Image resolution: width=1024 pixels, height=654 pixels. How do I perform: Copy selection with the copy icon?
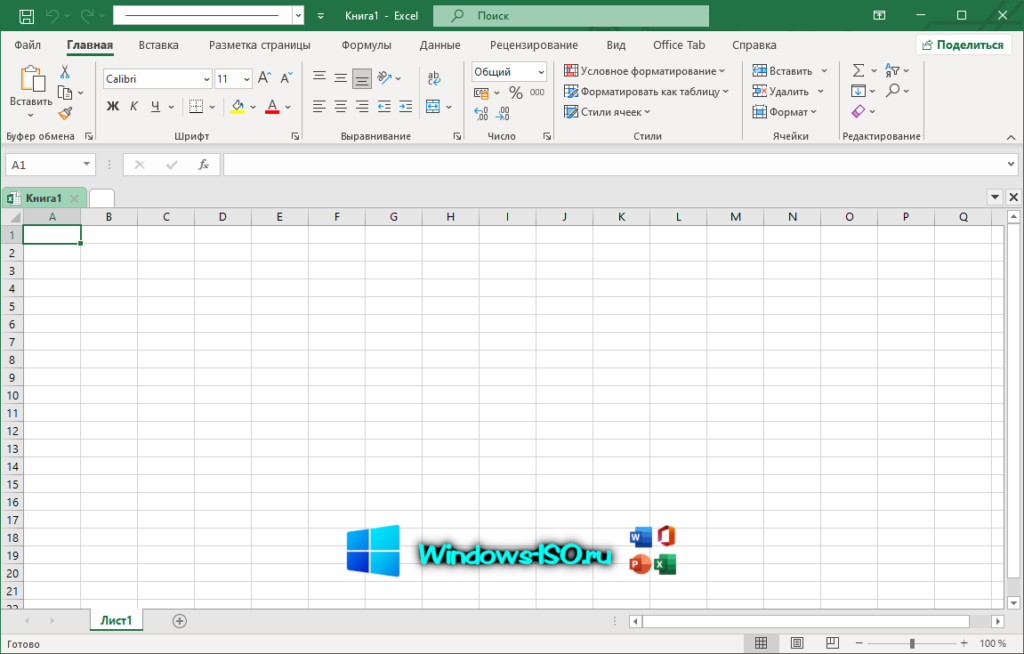(65, 93)
